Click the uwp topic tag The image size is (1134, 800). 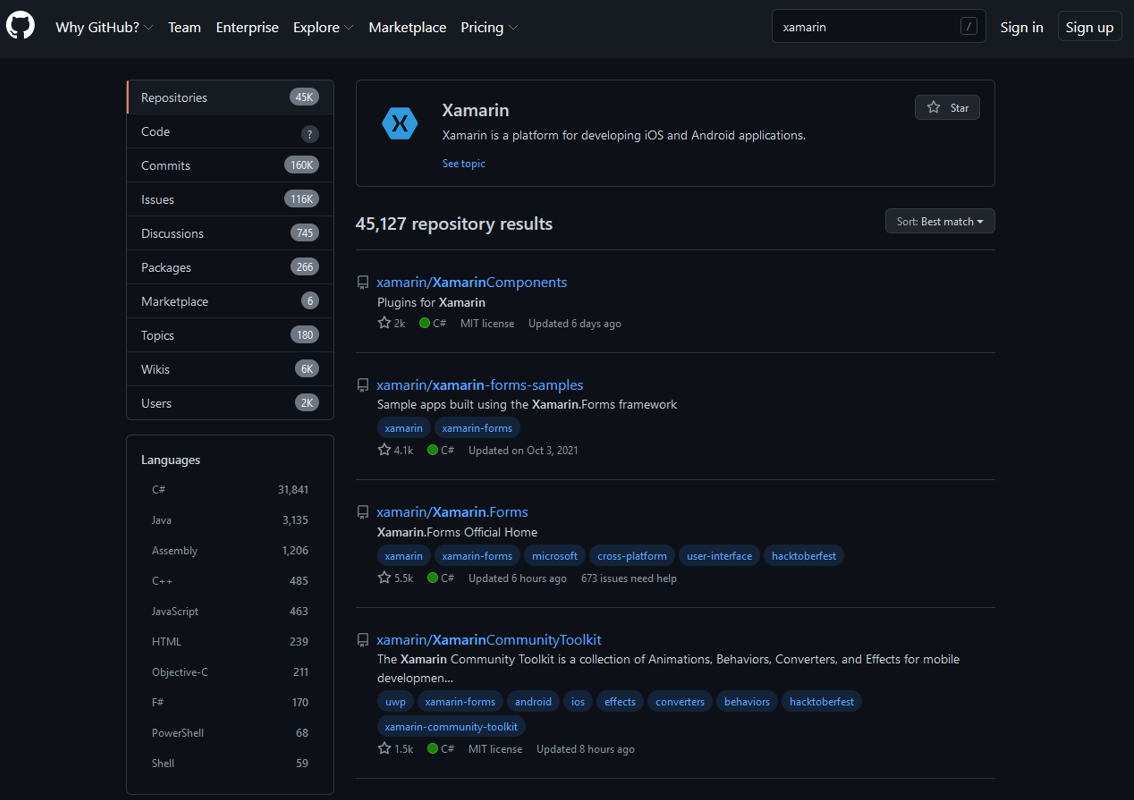(x=396, y=702)
